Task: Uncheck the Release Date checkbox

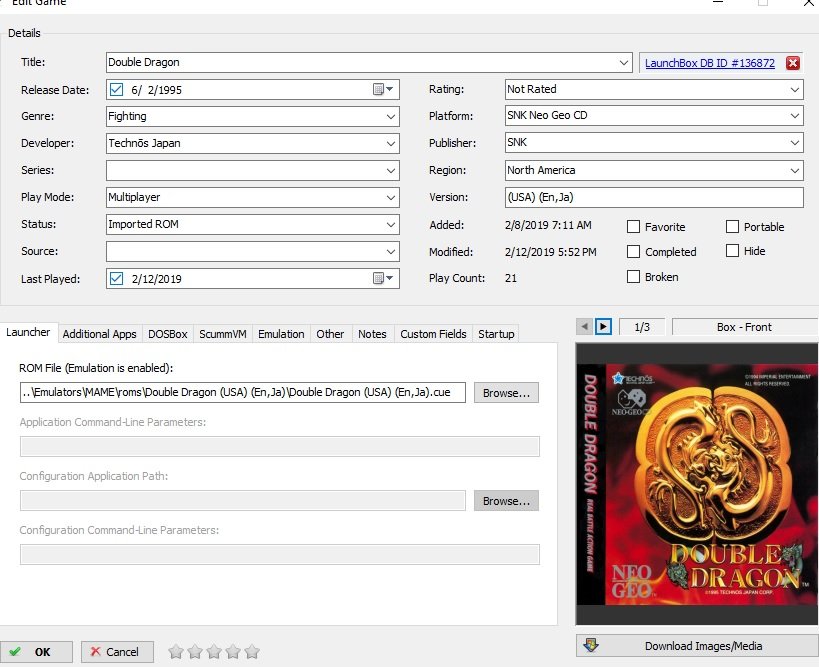Action: [x=116, y=89]
